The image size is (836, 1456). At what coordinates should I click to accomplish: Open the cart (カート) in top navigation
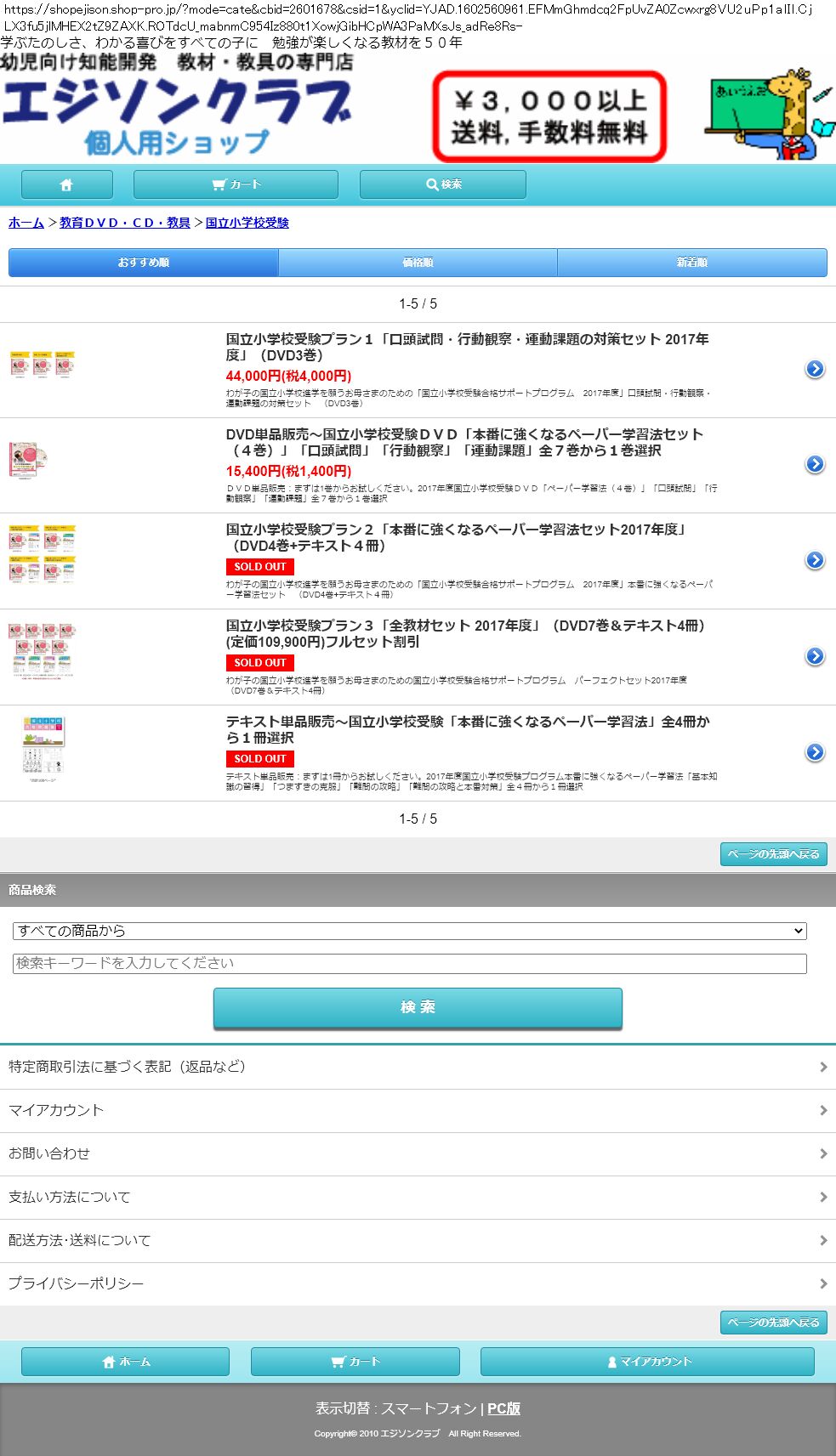click(x=236, y=184)
